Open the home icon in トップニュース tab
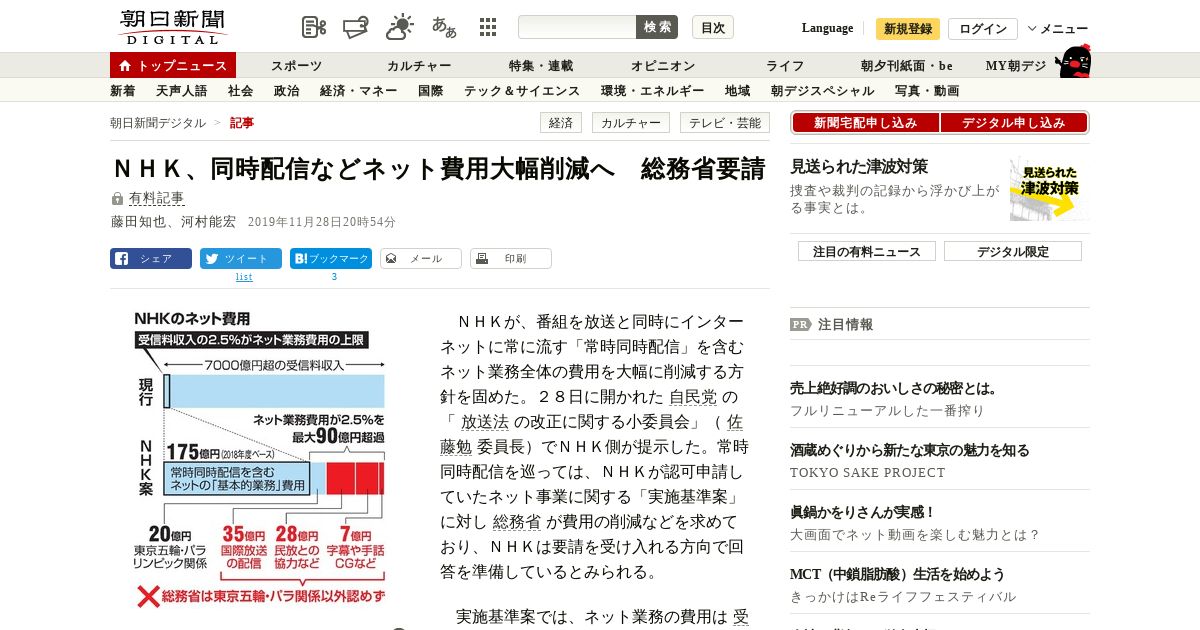1200x630 pixels. [125, 66]
